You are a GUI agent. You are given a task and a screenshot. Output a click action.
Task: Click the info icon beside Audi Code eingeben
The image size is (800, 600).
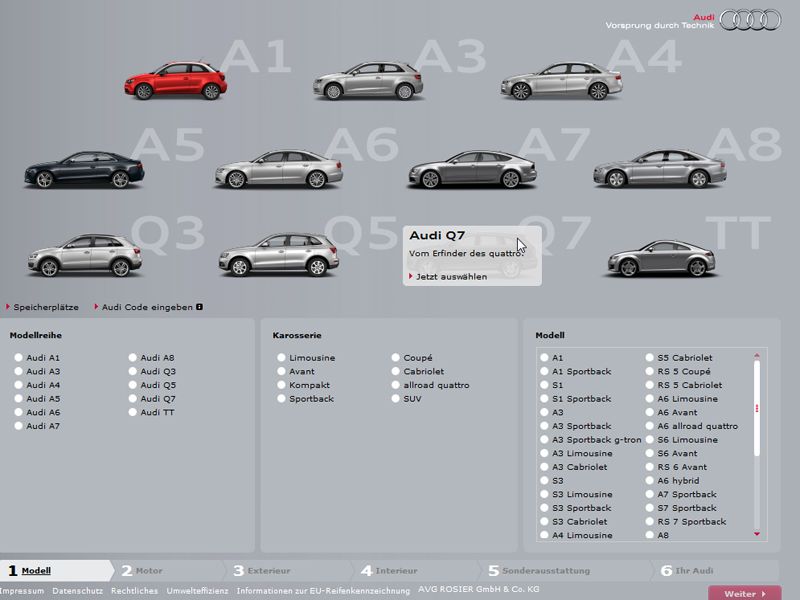point(199,307)
